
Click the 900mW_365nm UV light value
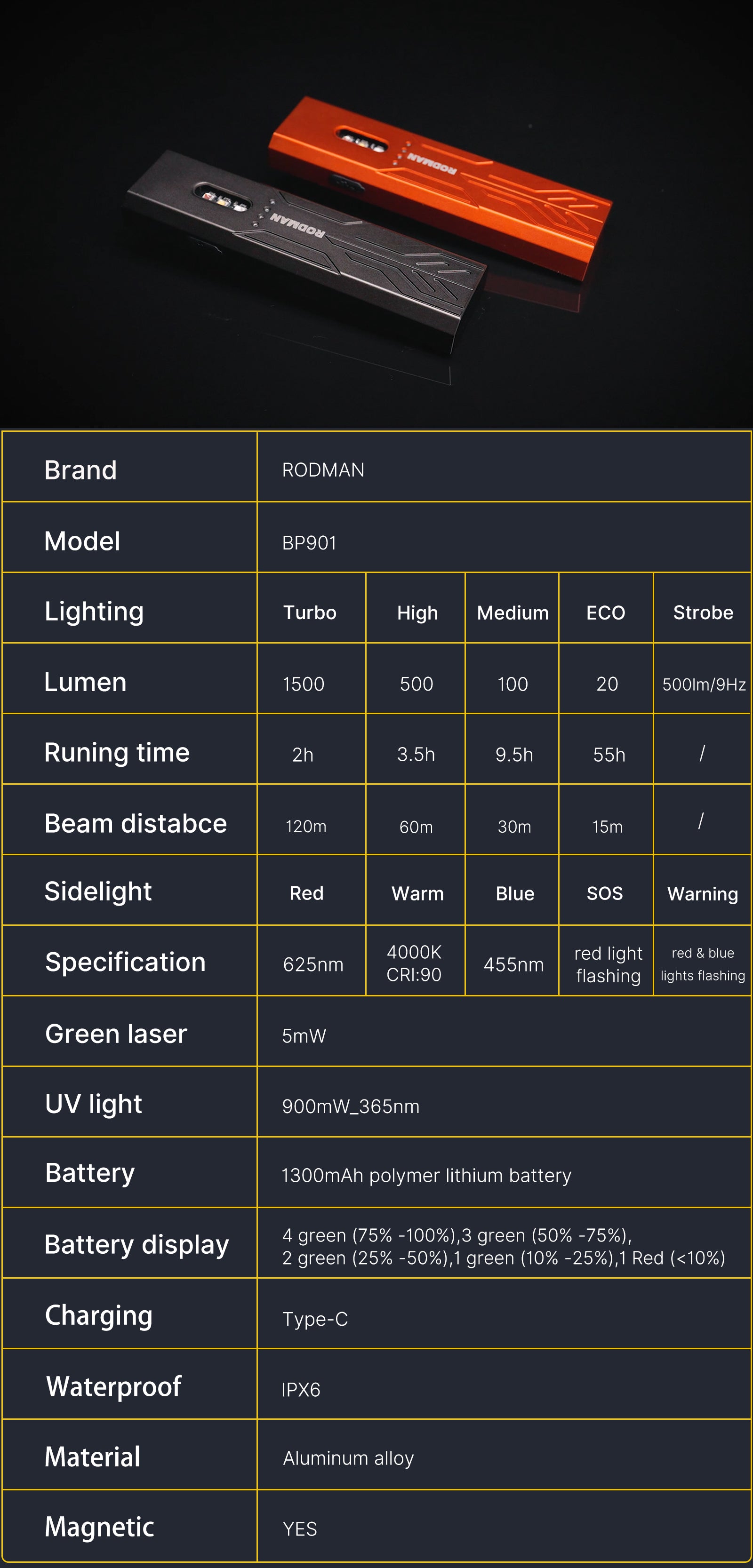coord(351,1106)
